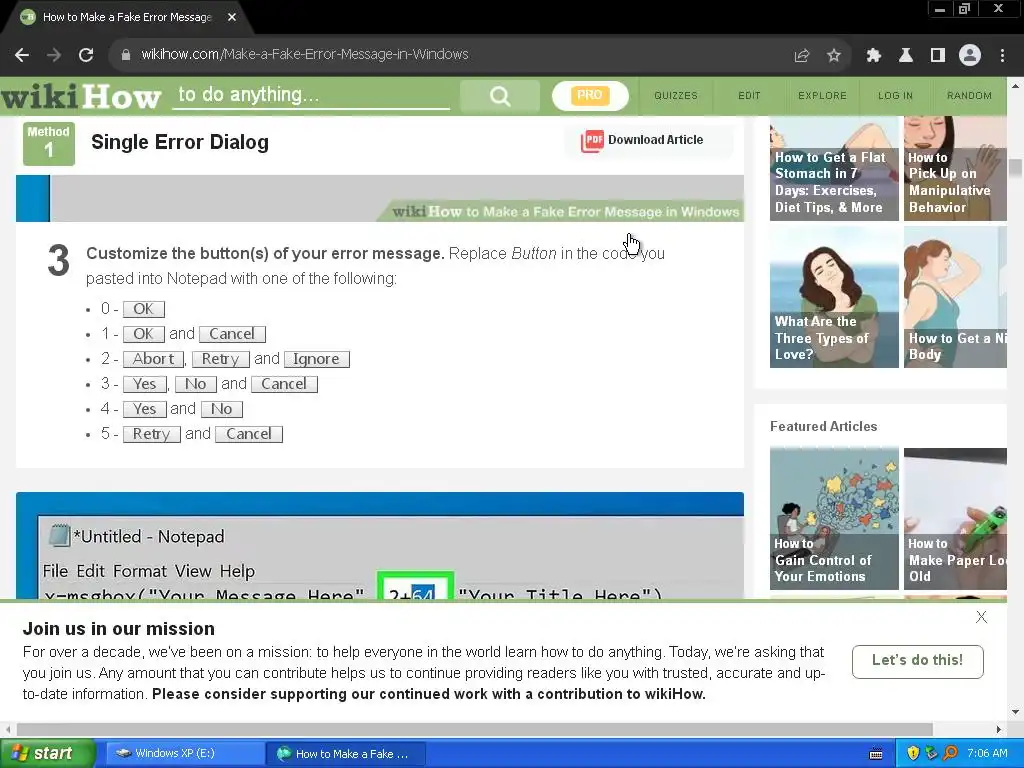
Task: Click the 'Abort' key label in list
Action: 153,359
